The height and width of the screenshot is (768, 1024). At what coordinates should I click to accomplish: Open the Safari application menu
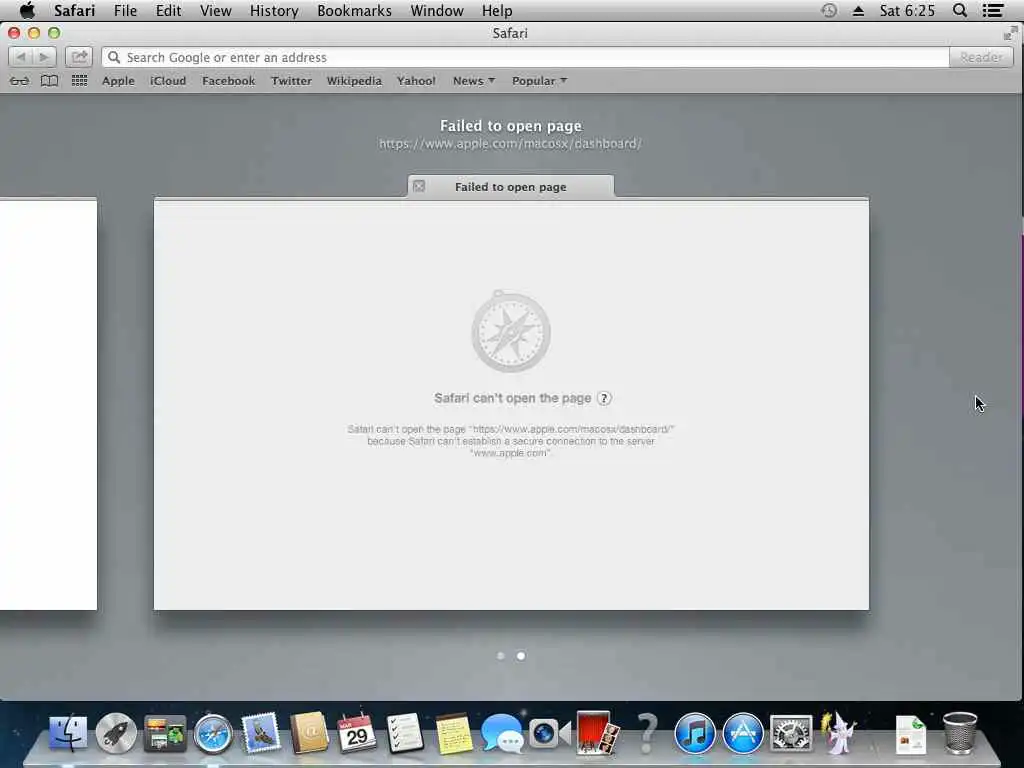pyautogui.click(x=74, y=10)
